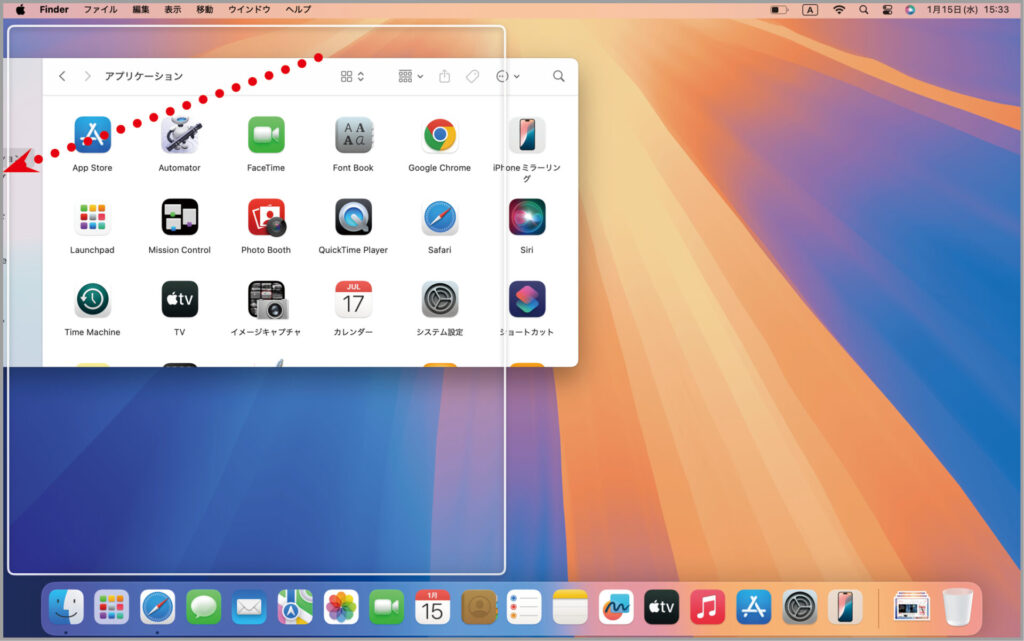Open iPhone Mirroring from the Dock
Image resolution: width=1024 pixels, height=641 pixels.
coord(845,607)
